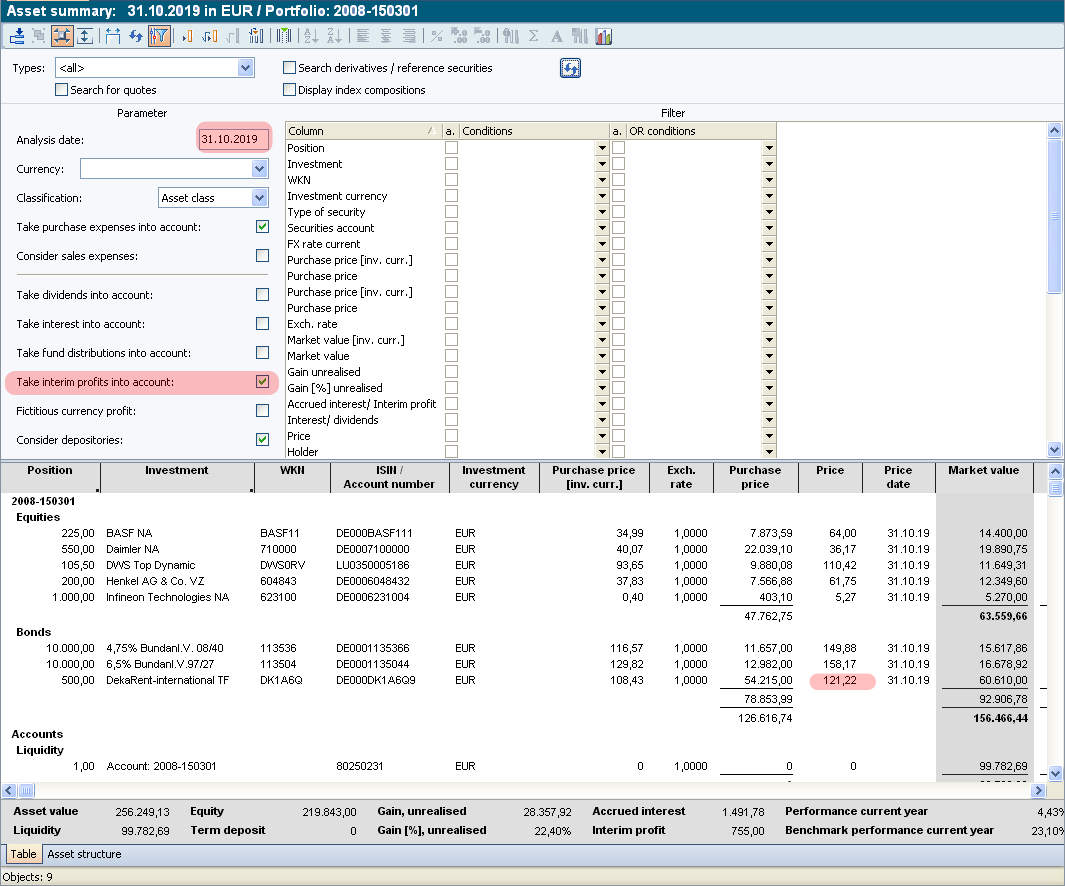The image size is (1065, 886).
Task: Uncheck Take interim profits into account
Action: pos(262,382)
